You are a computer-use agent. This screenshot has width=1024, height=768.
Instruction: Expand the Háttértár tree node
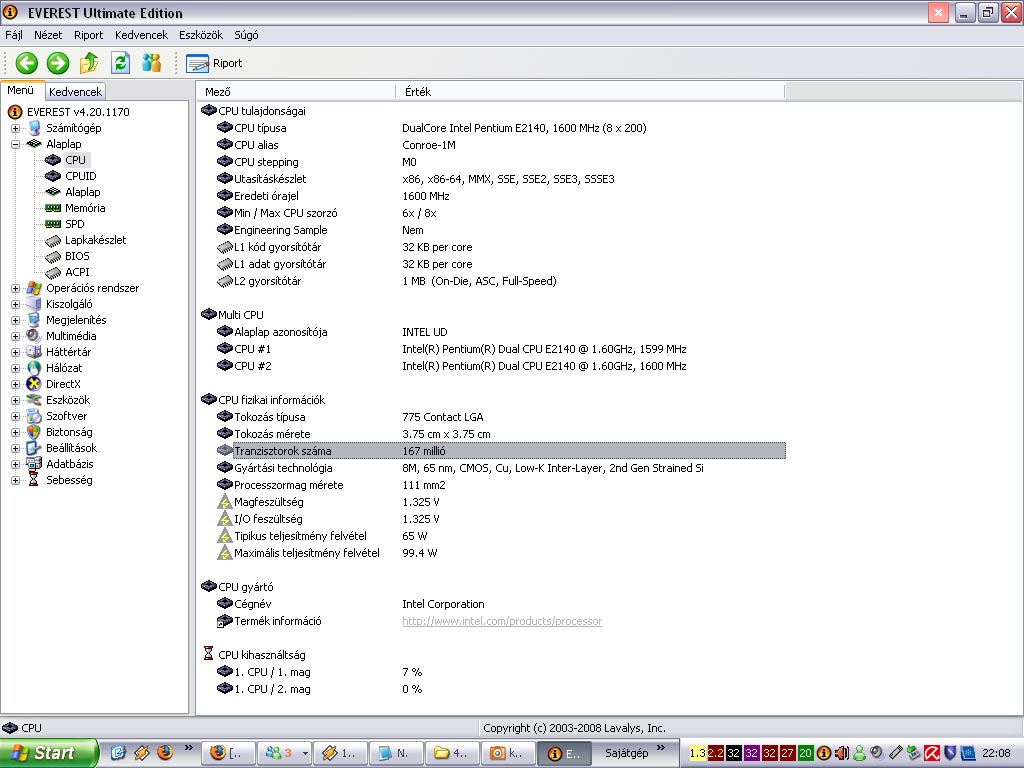tap(15, 352)
